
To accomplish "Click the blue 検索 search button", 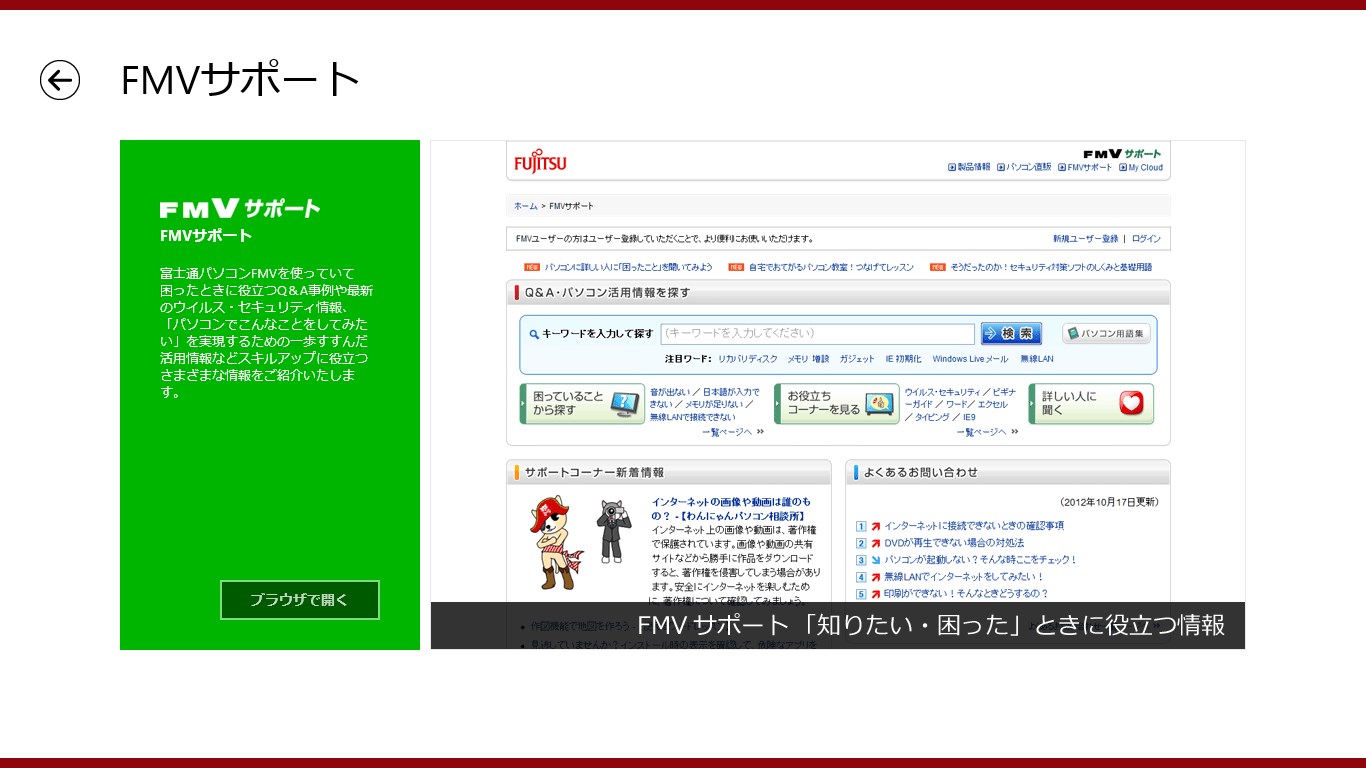I will (1011, 333).
